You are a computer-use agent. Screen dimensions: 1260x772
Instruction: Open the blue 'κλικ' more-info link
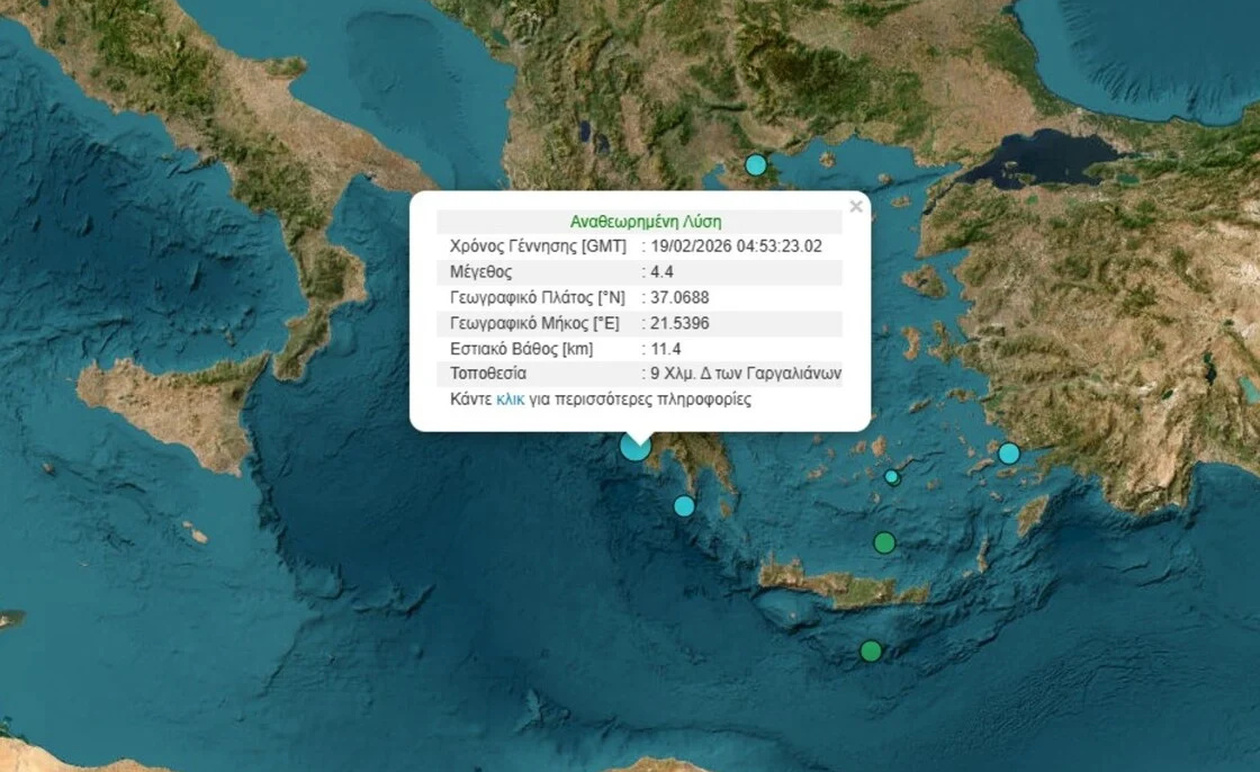tap(510, 400)
